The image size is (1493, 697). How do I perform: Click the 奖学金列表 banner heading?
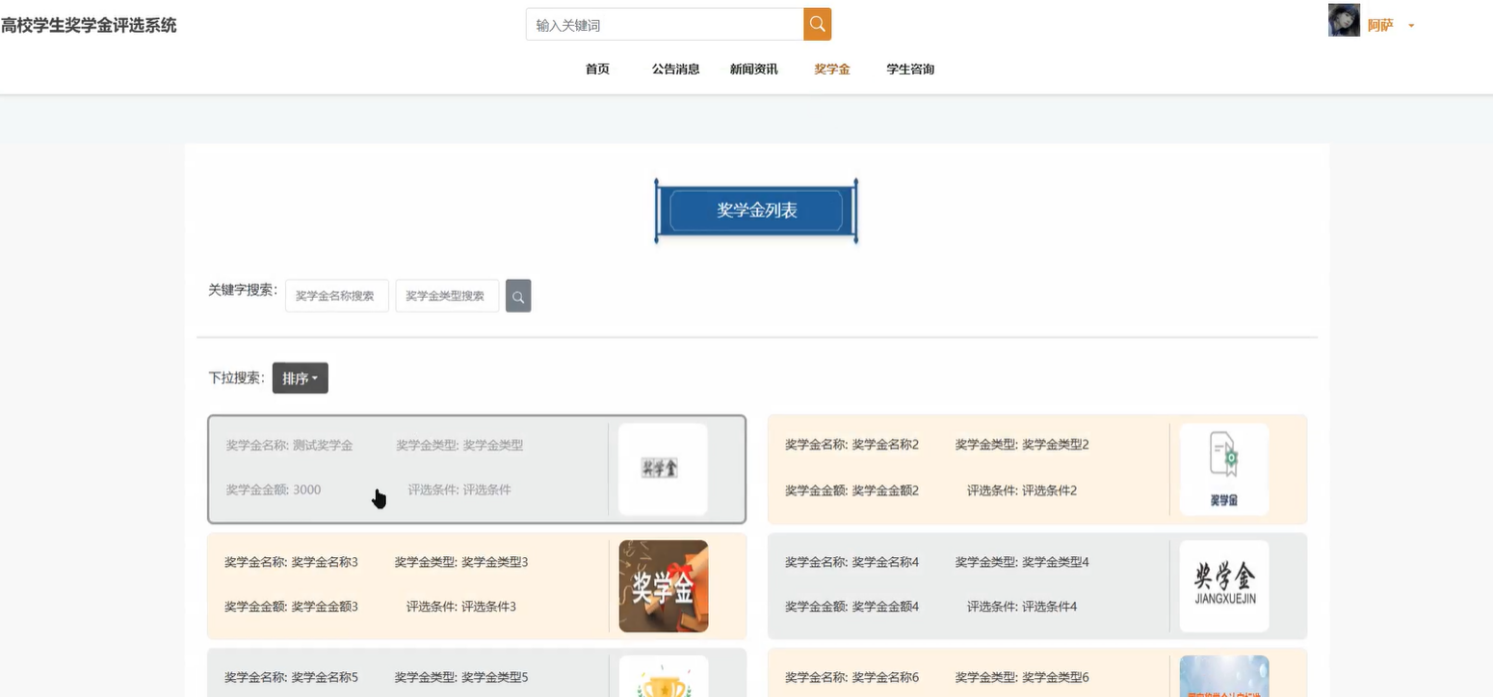tap(756, 211)
